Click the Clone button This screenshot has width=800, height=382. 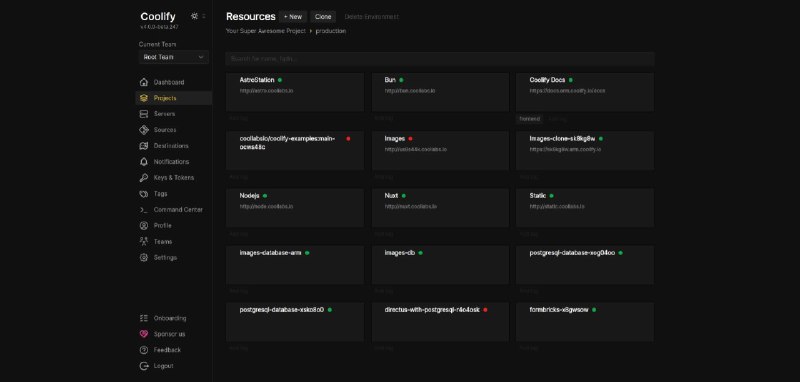[323, 17]
